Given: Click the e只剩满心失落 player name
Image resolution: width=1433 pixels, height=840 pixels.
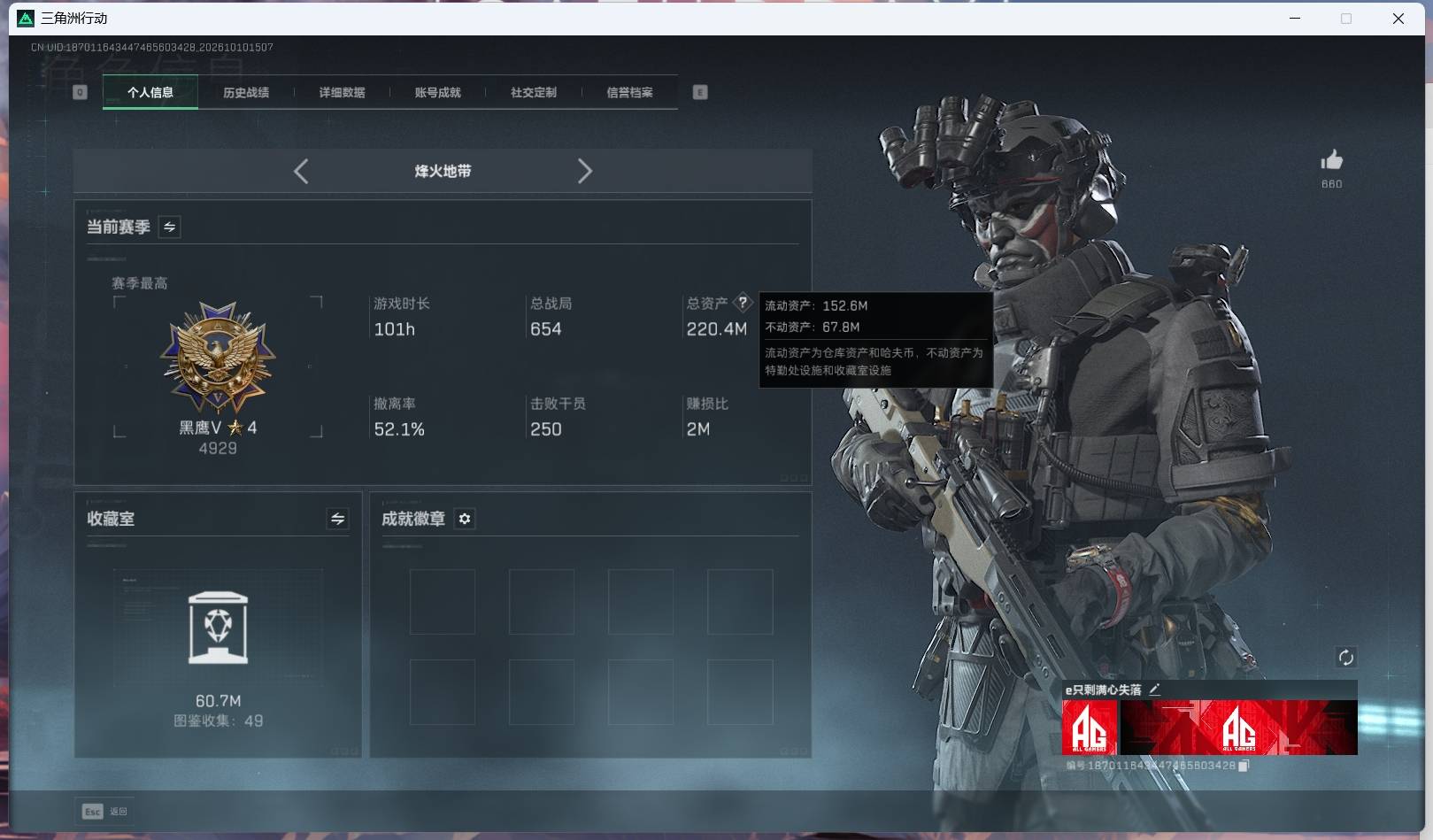Looking at the screenshot, I should pyautogui.click(x=1103, y=690).
